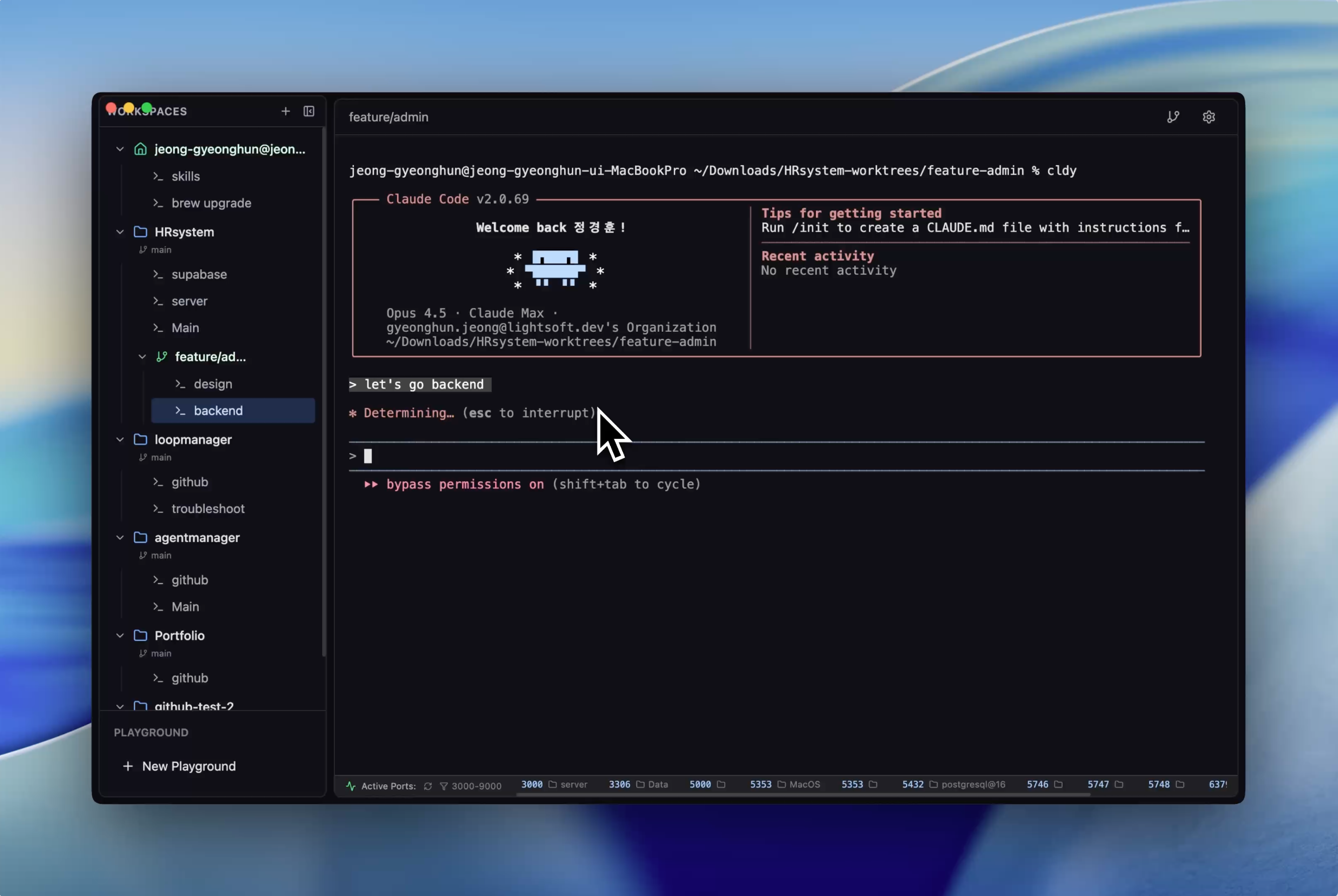Collapse the feature/ad... branch worktree

[x=142, y=356]
